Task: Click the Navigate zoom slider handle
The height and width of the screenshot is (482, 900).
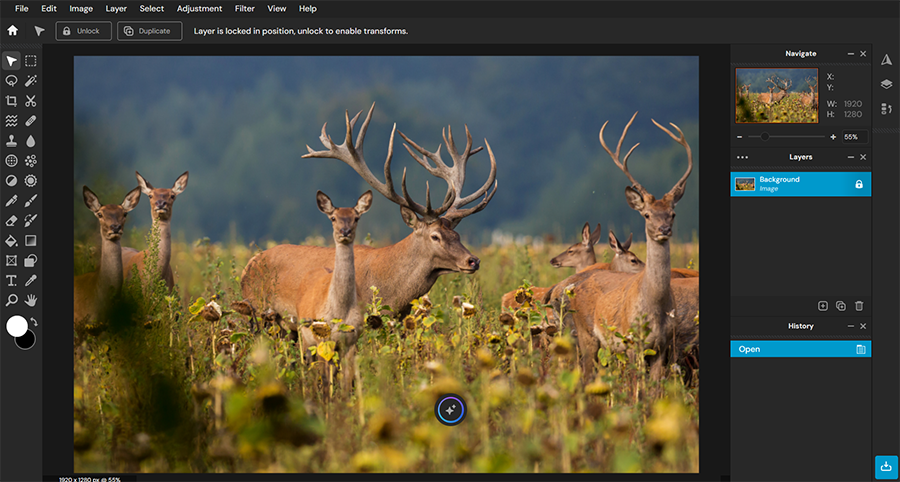Action: pyautogui.click(x=765, y=137)
